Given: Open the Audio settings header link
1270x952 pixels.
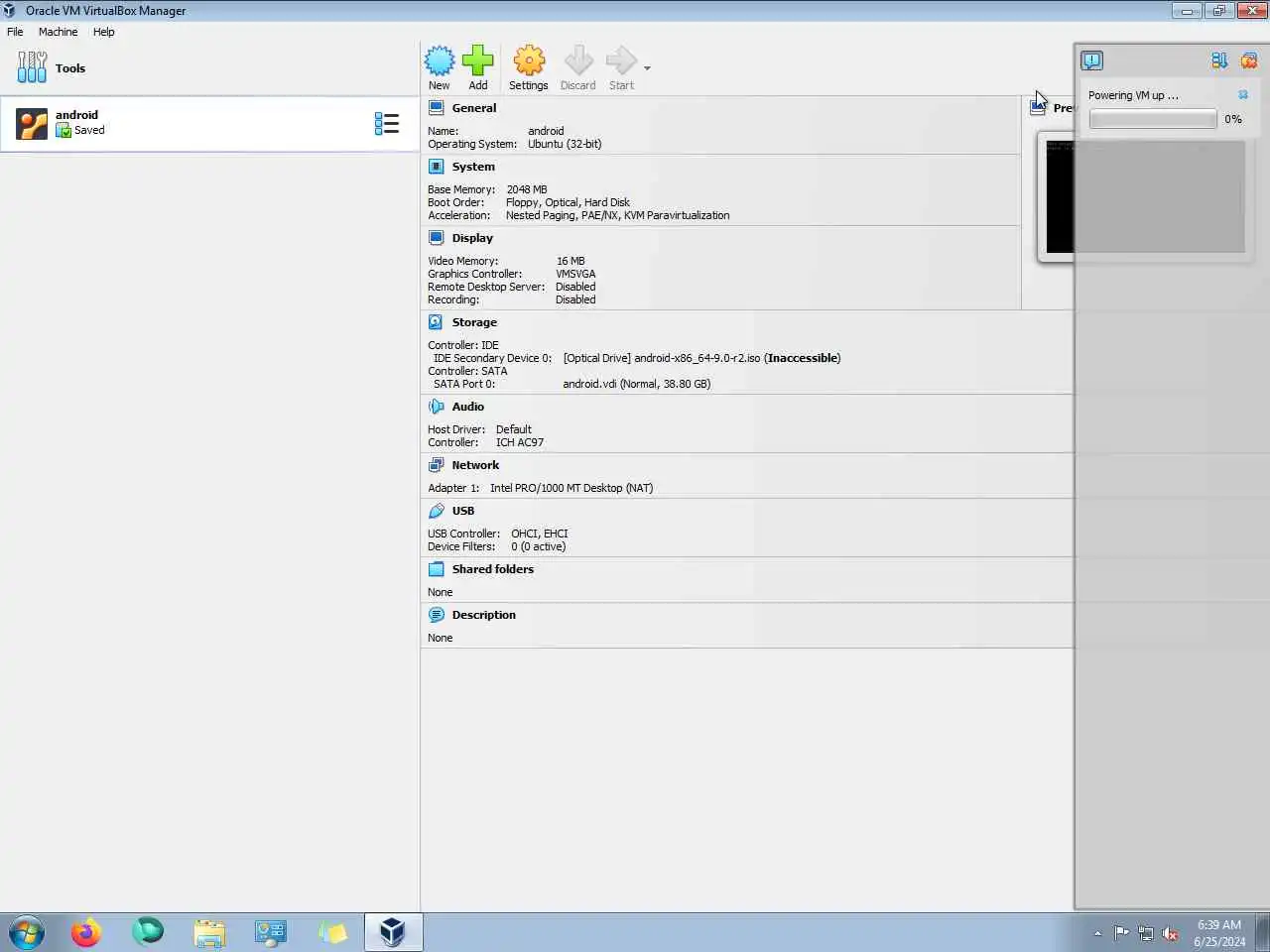Looking at the screenshot, I should click(468, 407).
